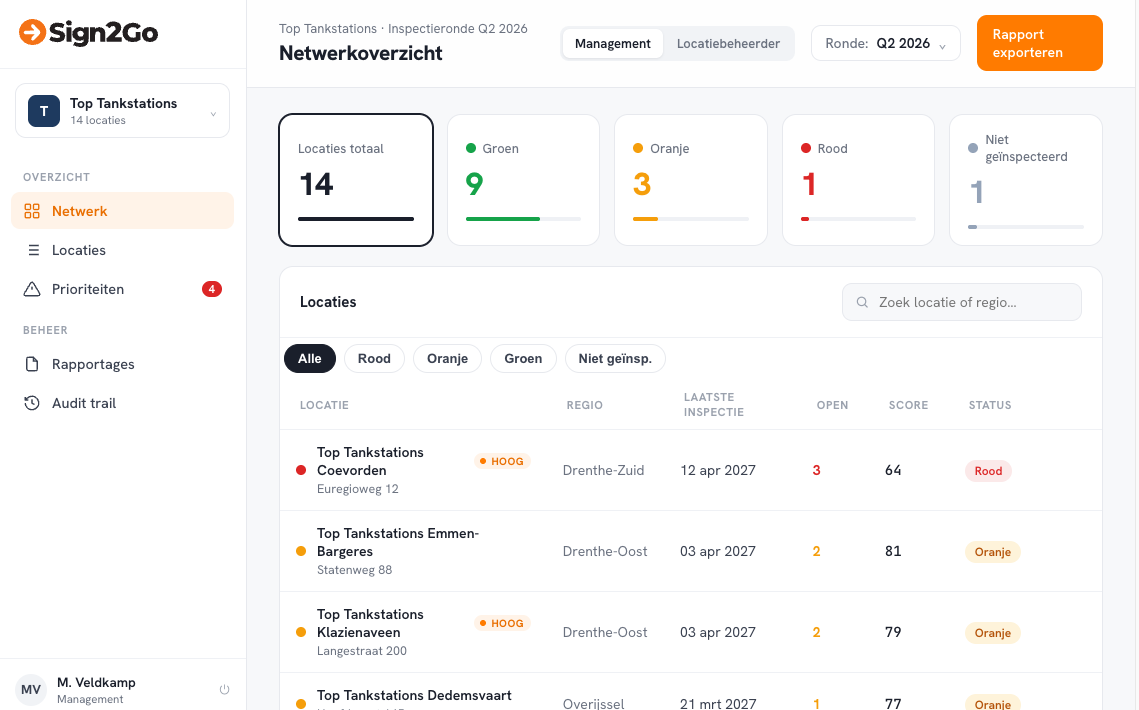Filter locations by Niet geïnsp. chip
Screen dimensions: 1139x710
[x=615, y=358]
